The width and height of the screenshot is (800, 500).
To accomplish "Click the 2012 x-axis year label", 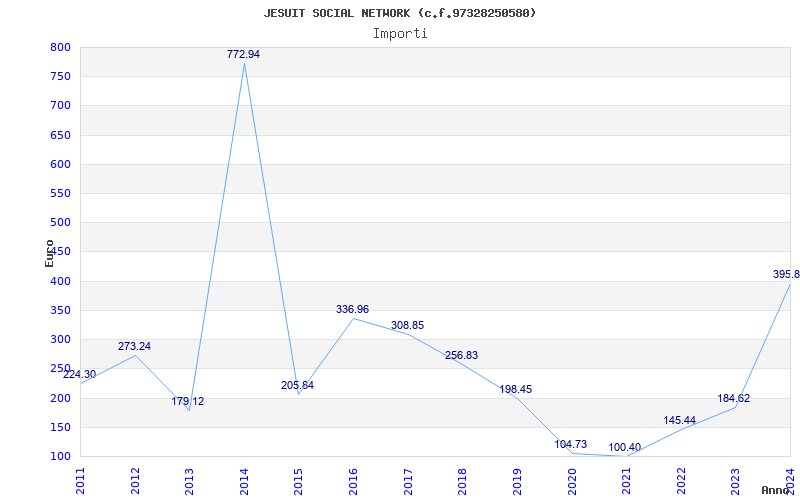I will (x=135, y=481).
